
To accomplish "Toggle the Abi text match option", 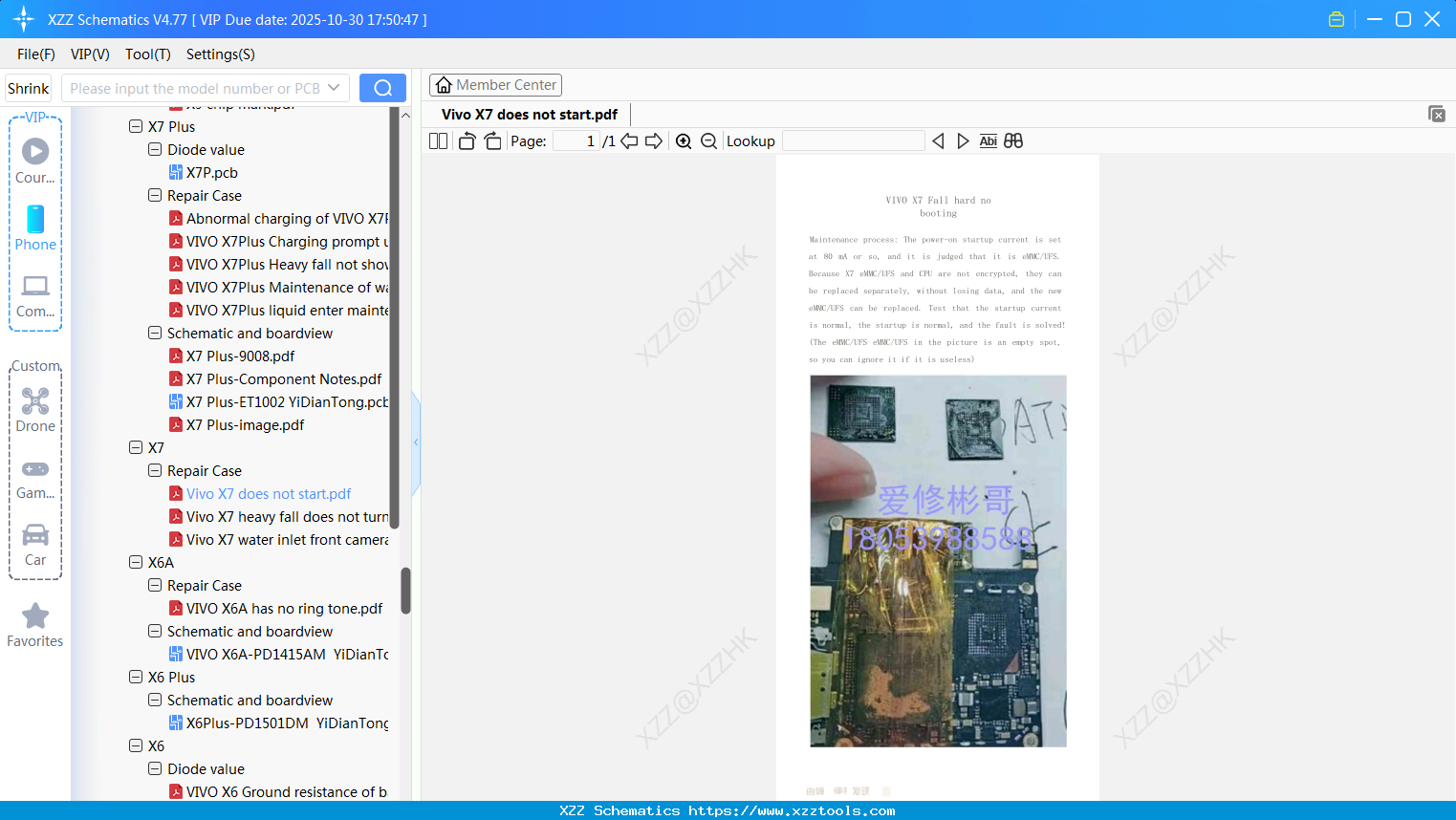I will tap(989, 141).
